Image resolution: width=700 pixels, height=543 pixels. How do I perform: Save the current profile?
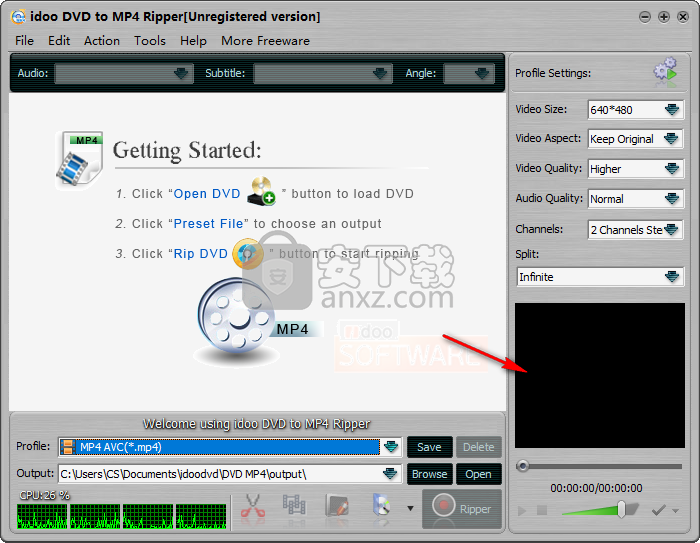(429, 447)
